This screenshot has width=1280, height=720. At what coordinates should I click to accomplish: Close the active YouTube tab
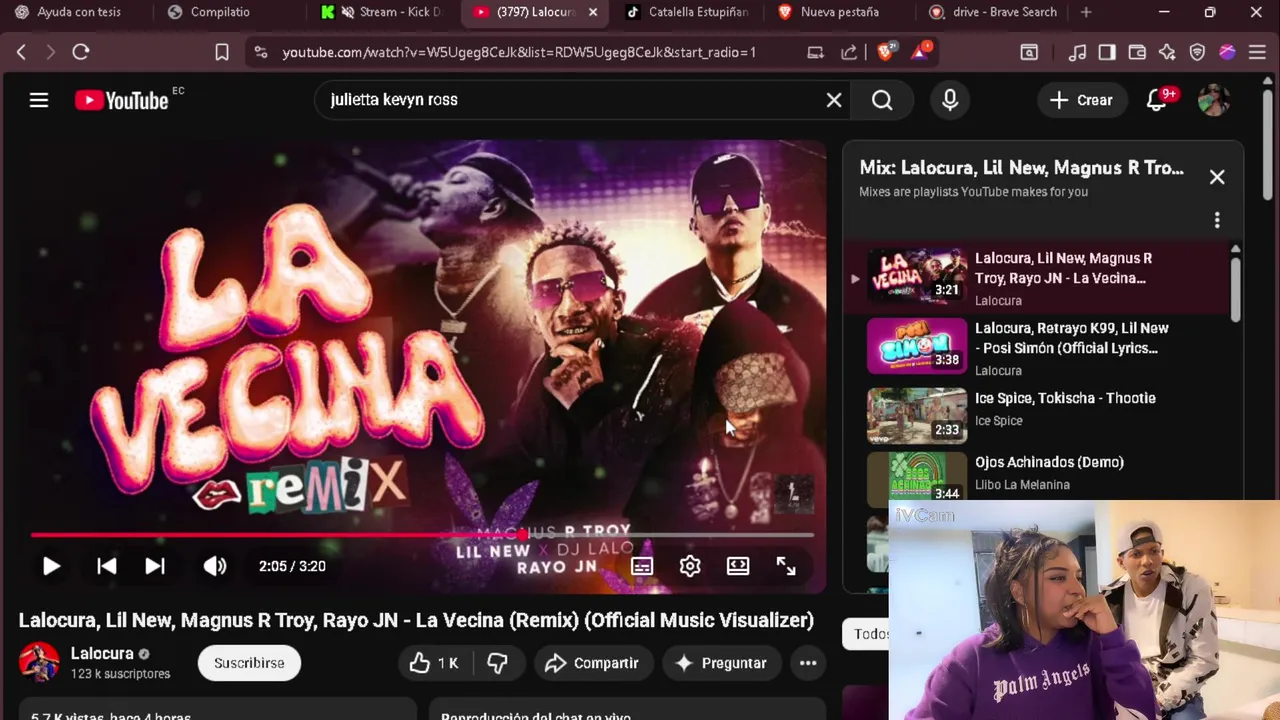click(593, 12)
